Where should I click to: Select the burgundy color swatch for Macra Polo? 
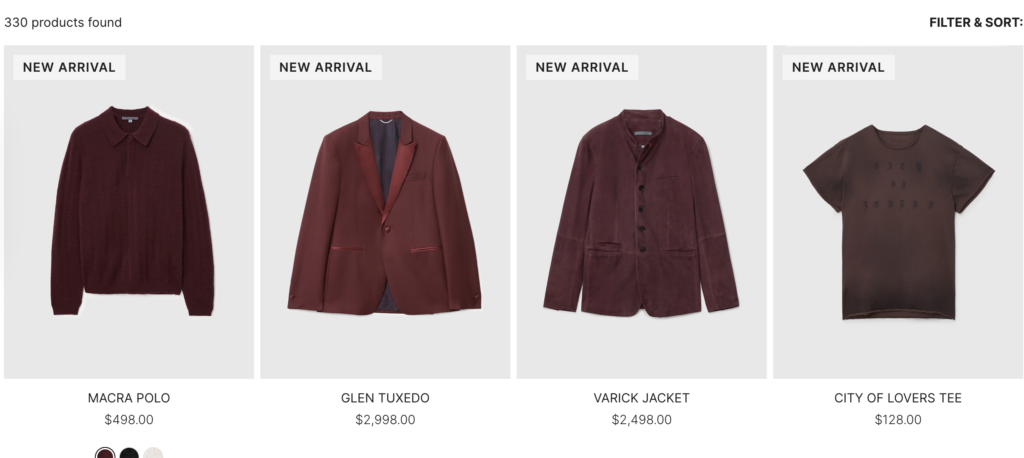pos(105,453)
